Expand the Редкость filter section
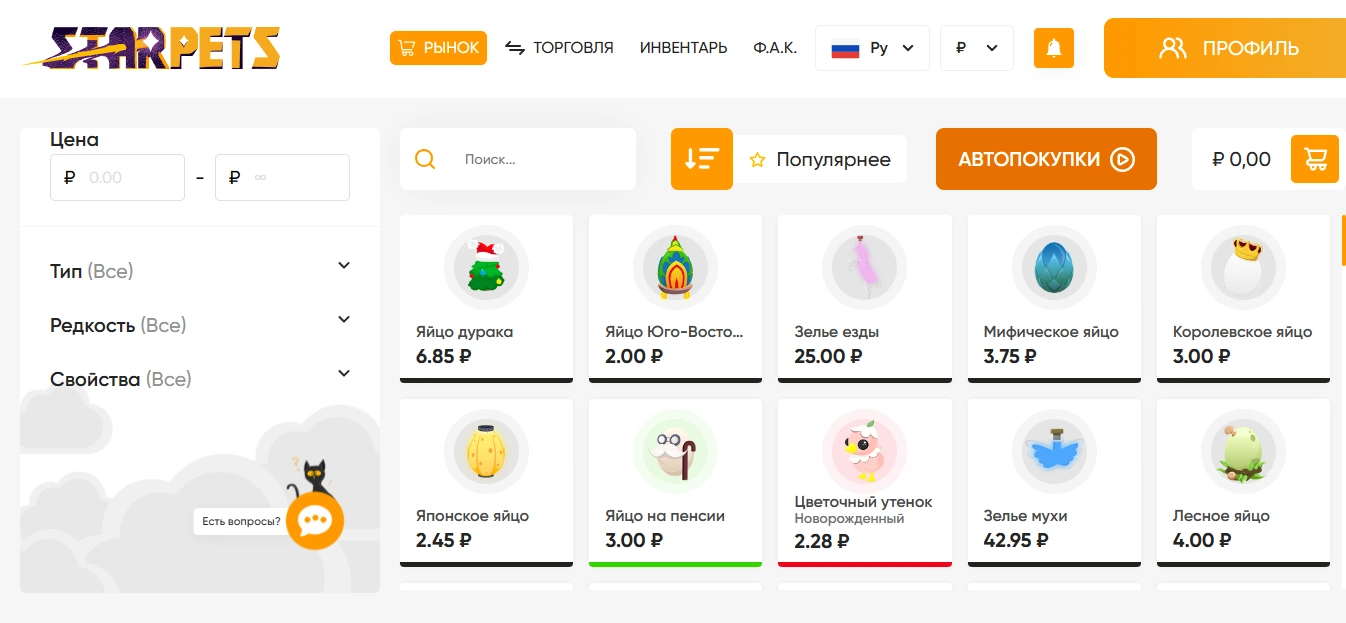The image size is (1346, 623). pyautogui.click(x=200, y=324)
